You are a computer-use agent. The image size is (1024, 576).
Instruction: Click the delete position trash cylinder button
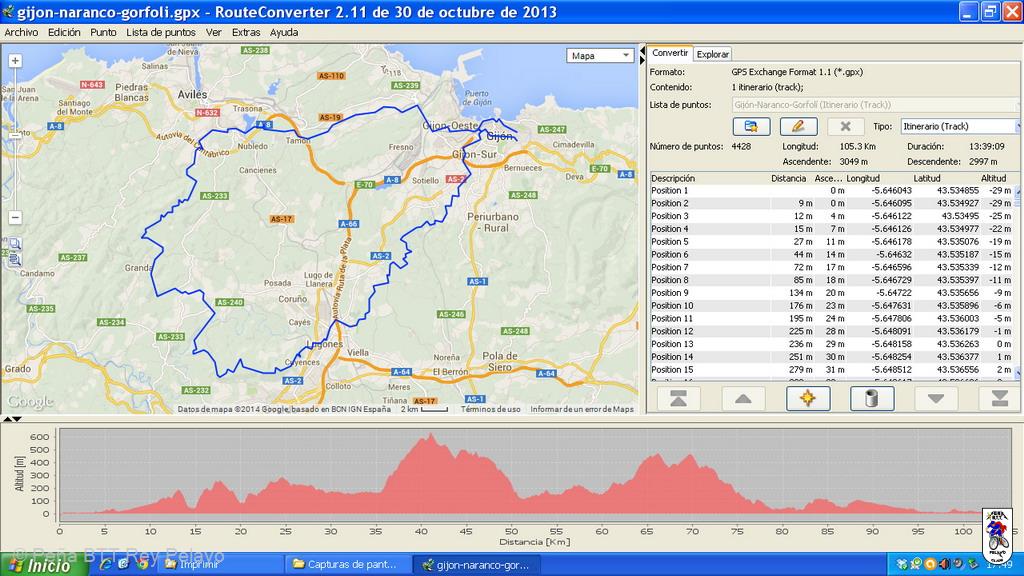(x=871, y=398)
